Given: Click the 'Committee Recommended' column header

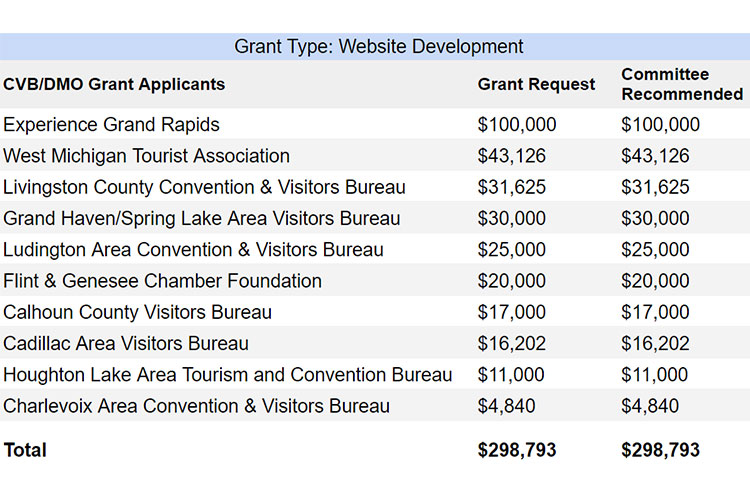Looking at the screenshot, I should [681, 84].
